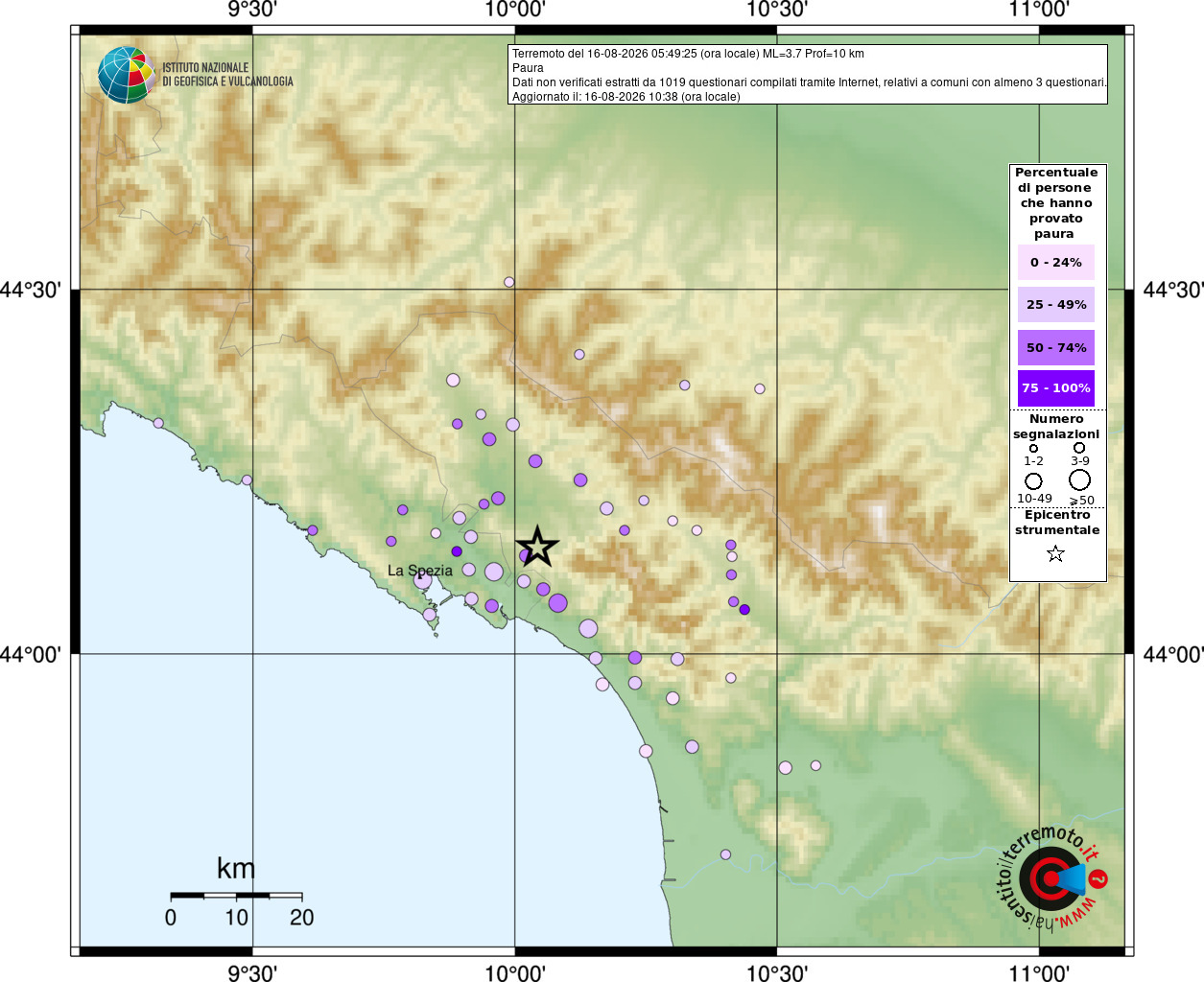Click the epicenter star in the legend
This screenshot has height=982, width=1204.
(x=1055, y=553)
